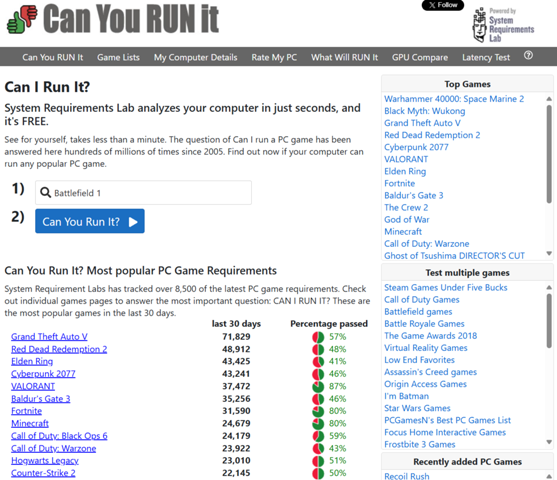Click the Top Games list down arrow
557x480 pixels.
tap(549, 253)
